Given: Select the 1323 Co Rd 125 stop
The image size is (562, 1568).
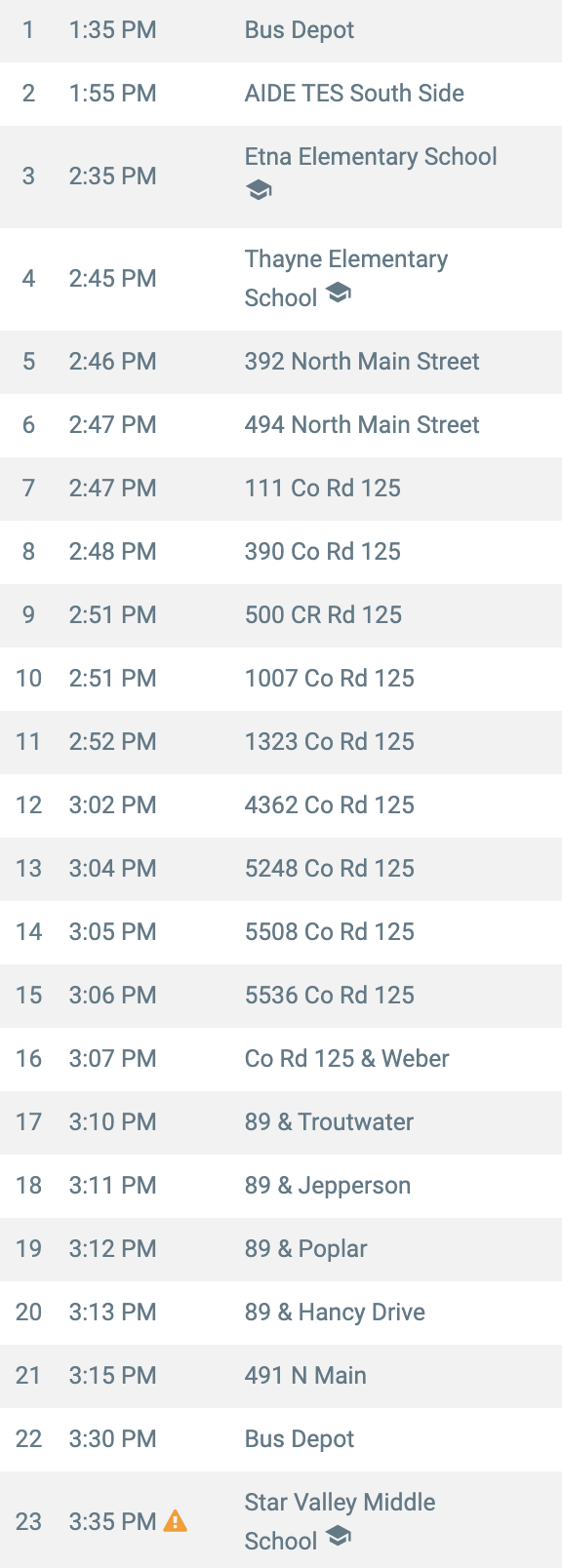Looking at the screenshot, I should pyautogui.click(x=281, y=742).
